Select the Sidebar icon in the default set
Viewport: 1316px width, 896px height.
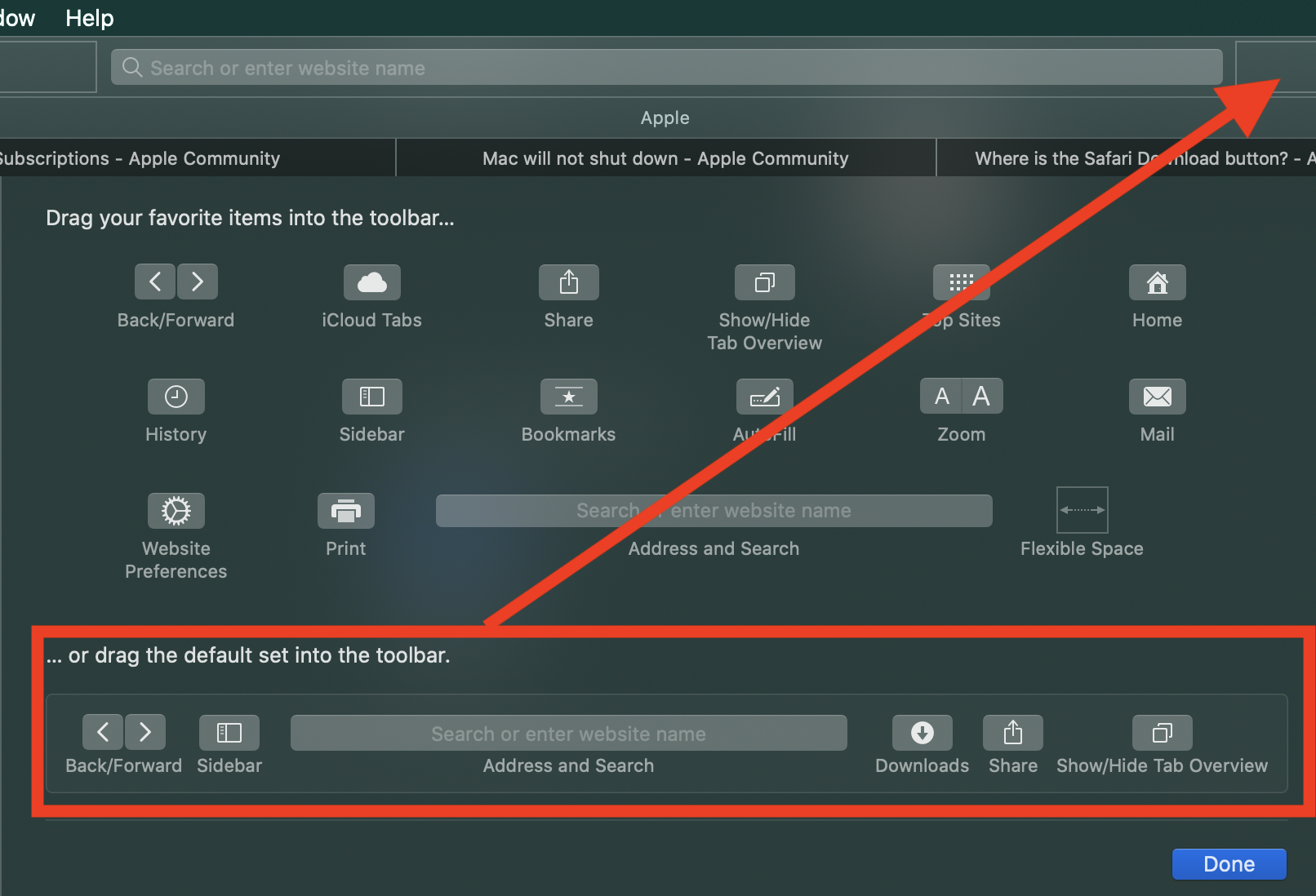point(229,733)
